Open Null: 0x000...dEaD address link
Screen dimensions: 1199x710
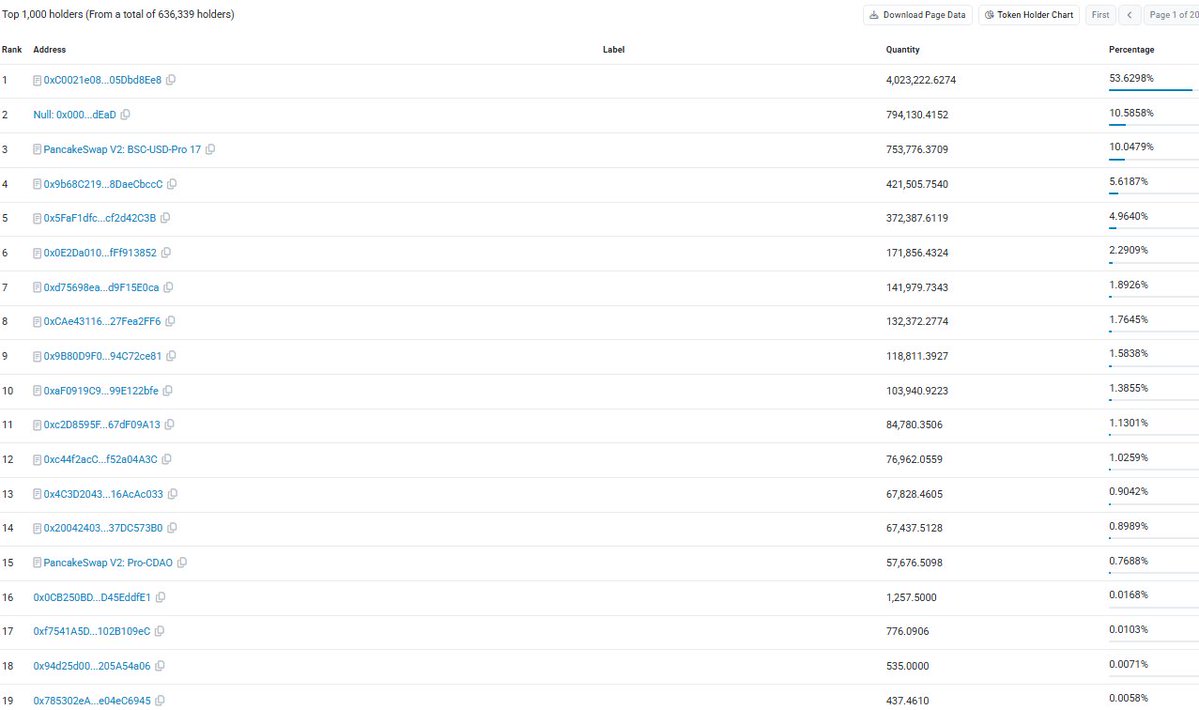click(x=74, y=115)
